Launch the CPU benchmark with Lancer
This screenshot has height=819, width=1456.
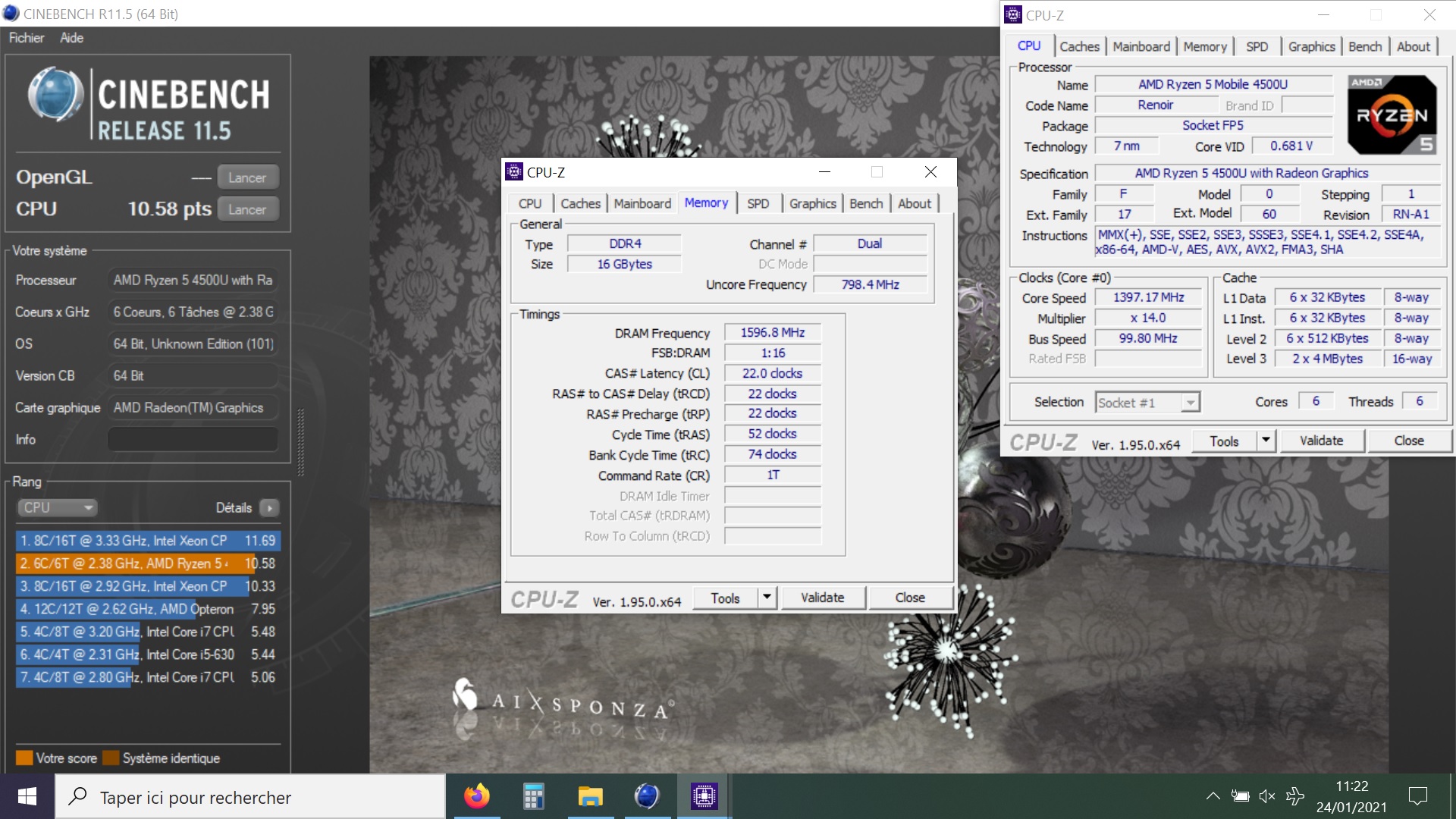(248, 209)
